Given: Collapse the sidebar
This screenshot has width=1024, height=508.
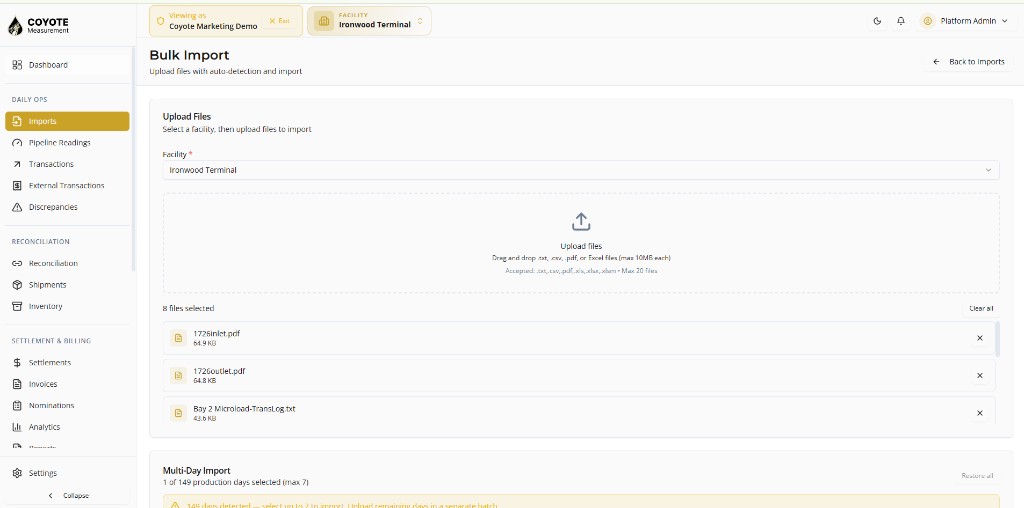Looking at the screenshot, I should [69, 496].
